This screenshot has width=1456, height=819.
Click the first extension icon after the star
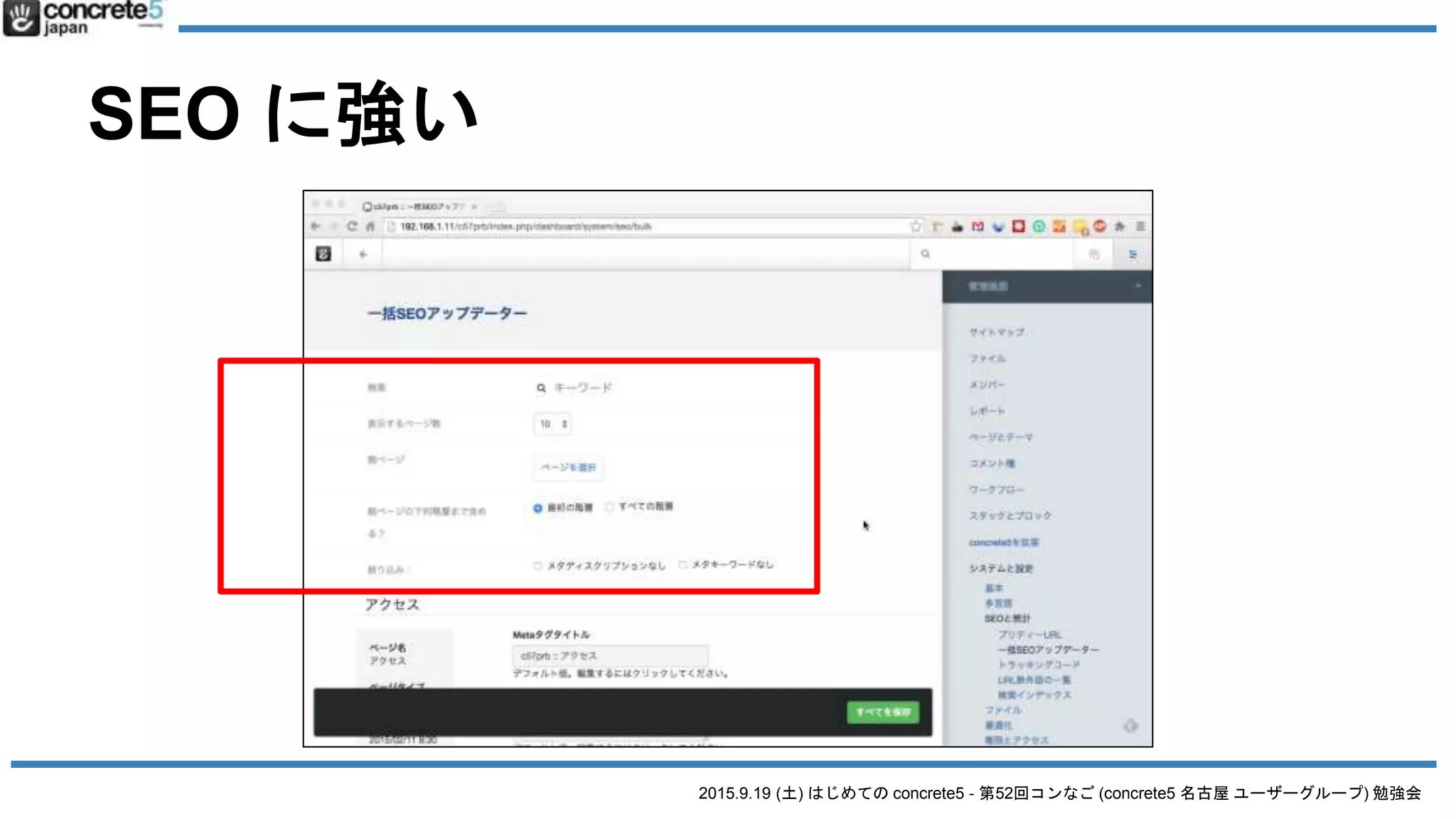[x=937, y=226]
